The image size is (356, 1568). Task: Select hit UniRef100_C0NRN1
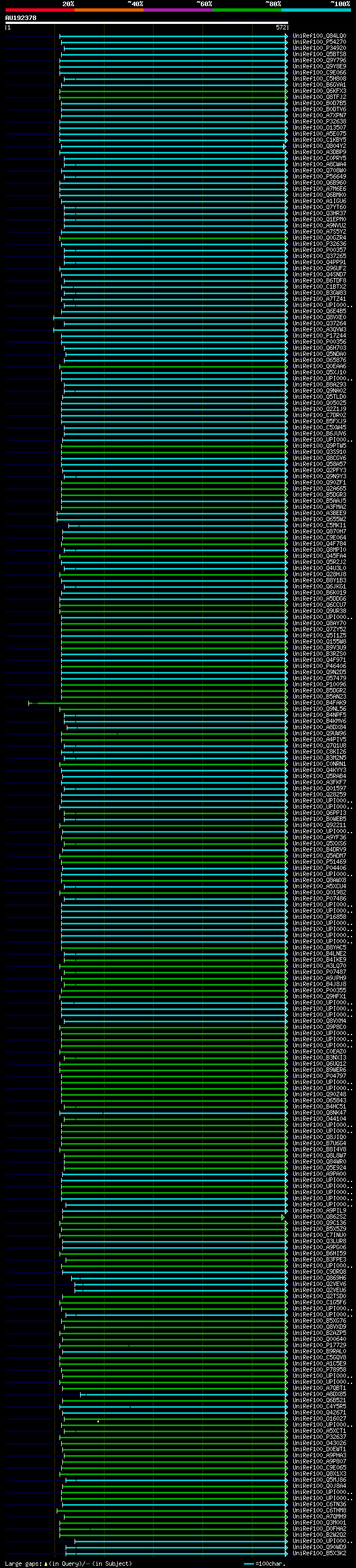point(319,764)
